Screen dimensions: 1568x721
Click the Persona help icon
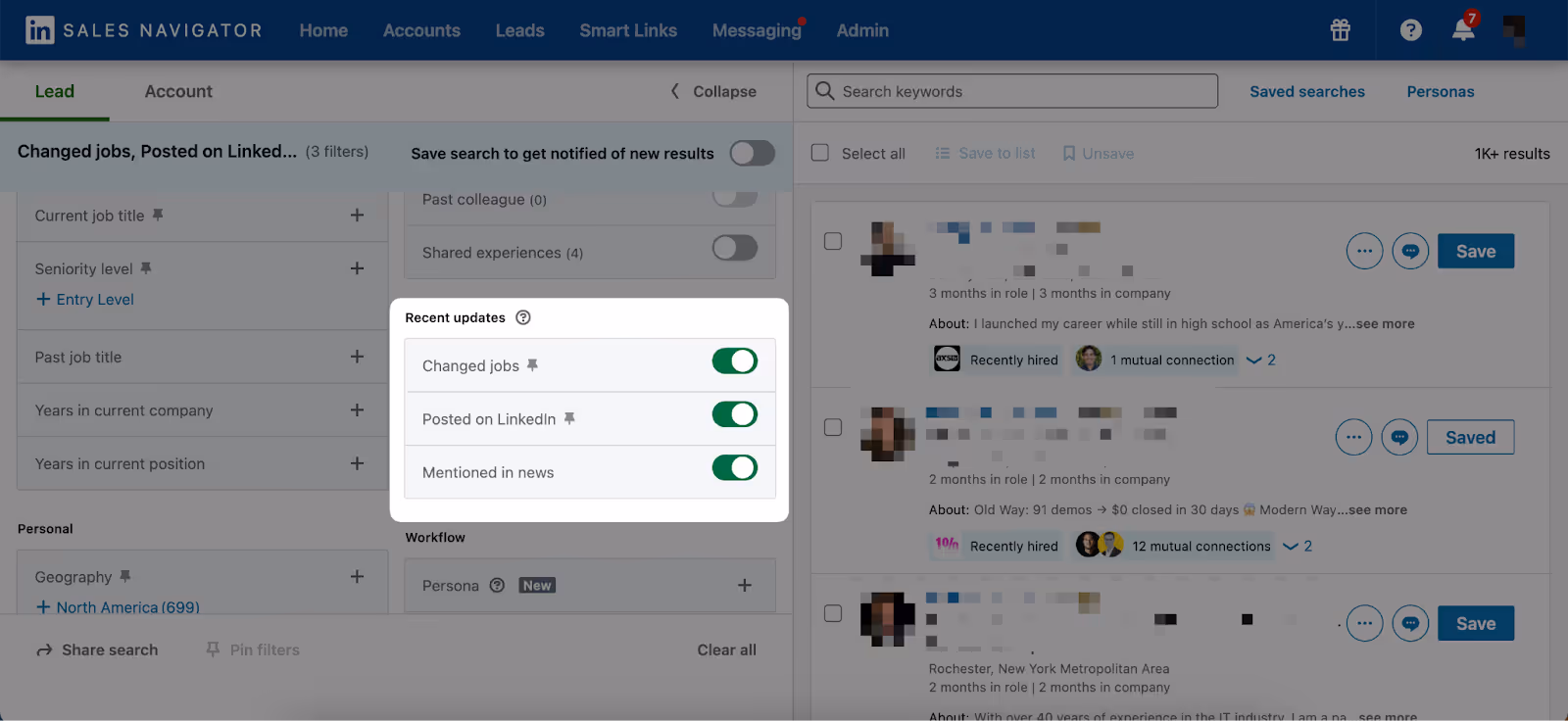[x=497, y=586]
